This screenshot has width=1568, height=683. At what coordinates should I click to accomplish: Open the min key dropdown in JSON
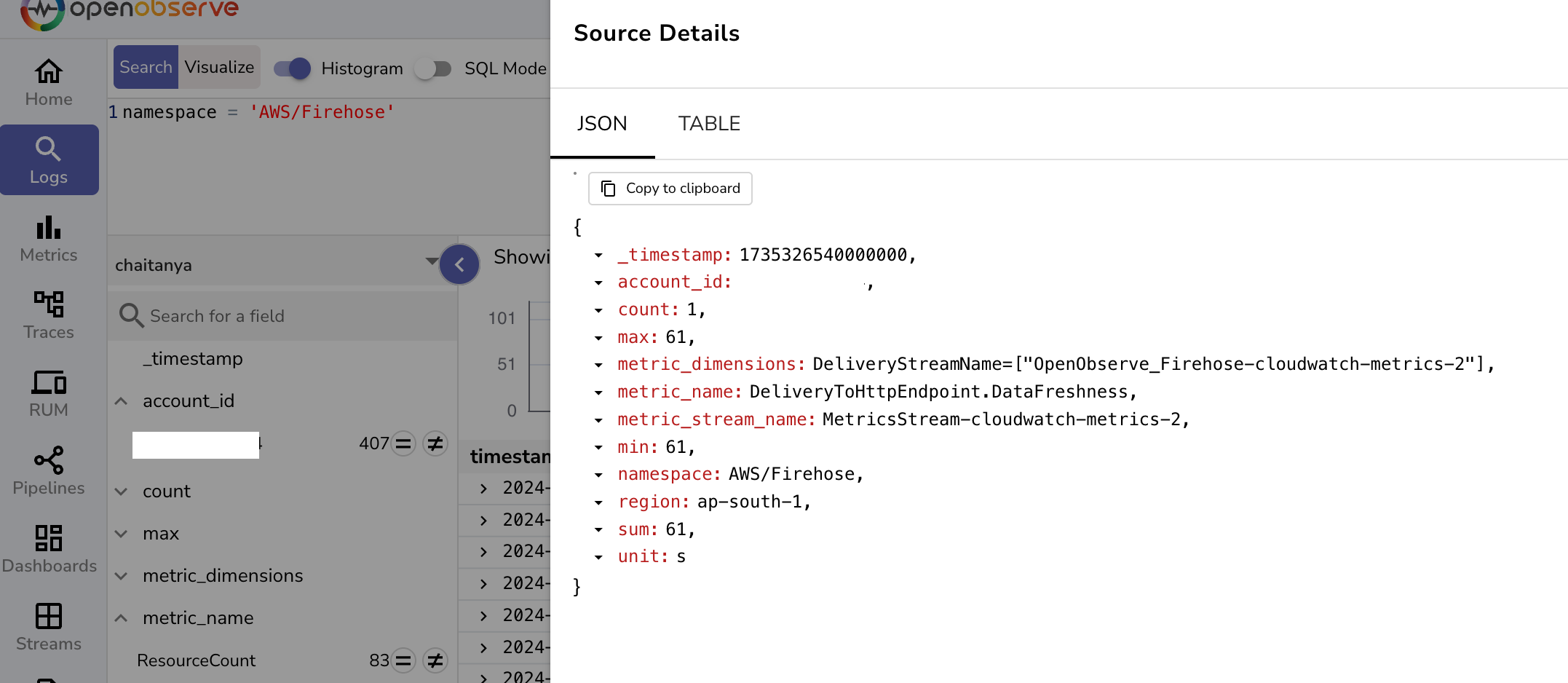pos(598,448)
